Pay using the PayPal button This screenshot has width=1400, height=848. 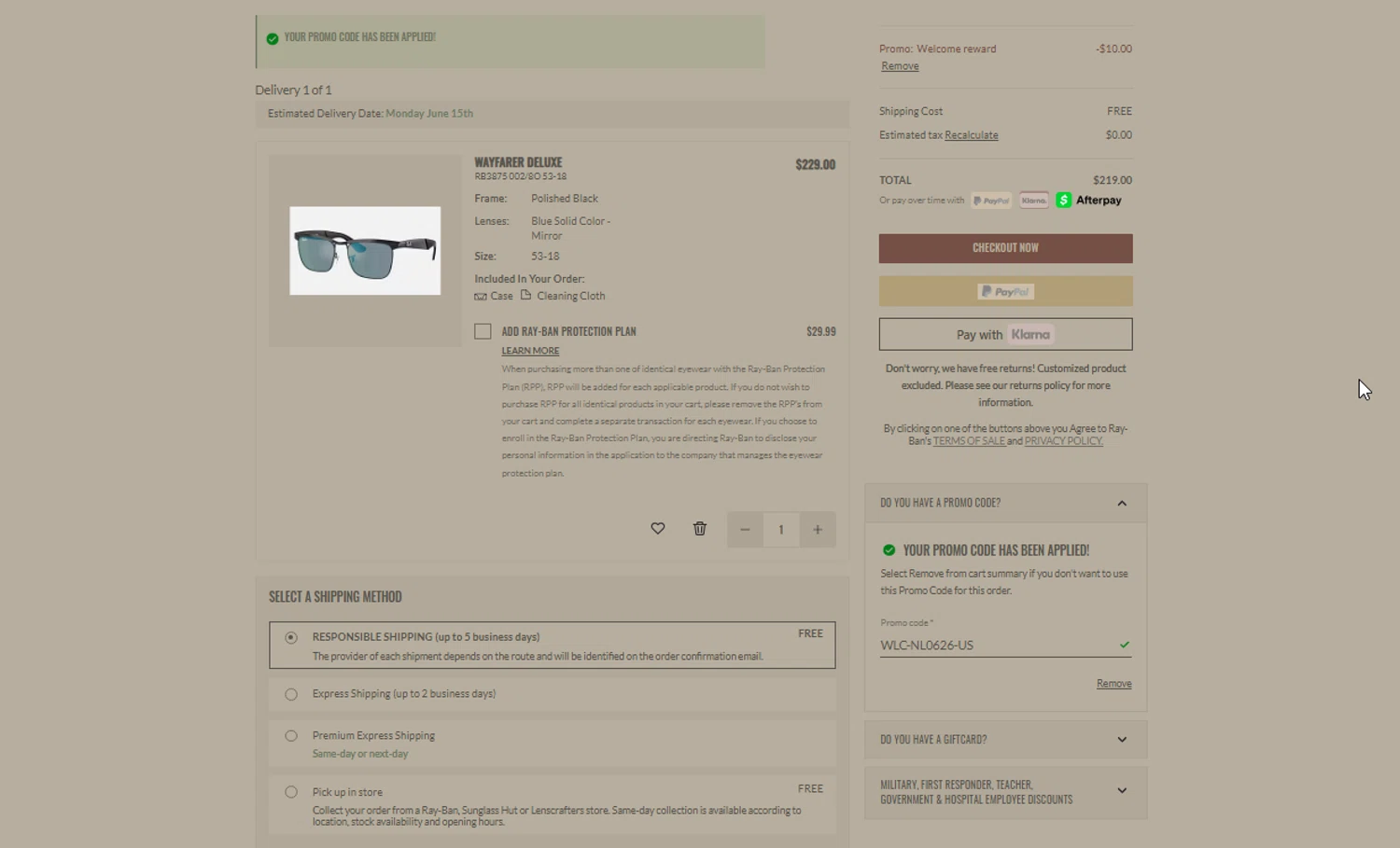point(1005,291)
